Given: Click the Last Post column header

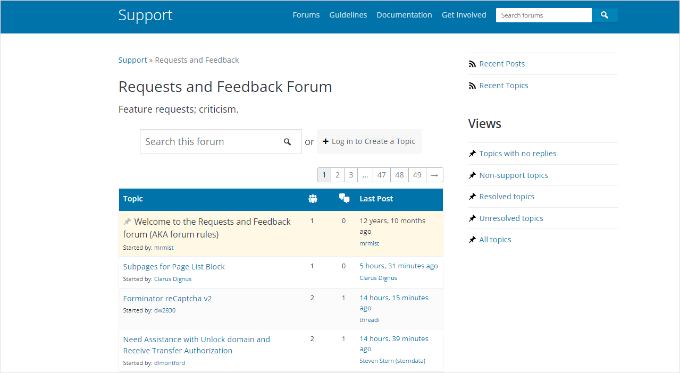Looking at the screenshot, I should tap(376, 199).
